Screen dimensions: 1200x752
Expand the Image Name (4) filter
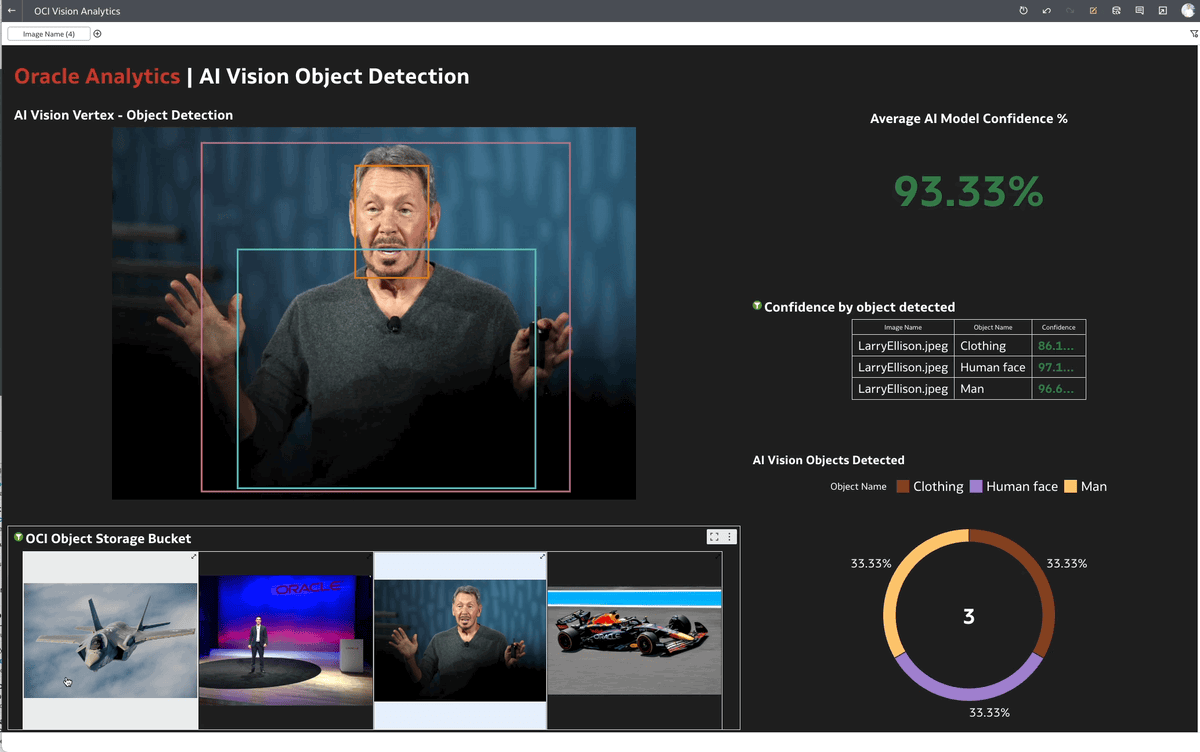[x=47, y=33]
